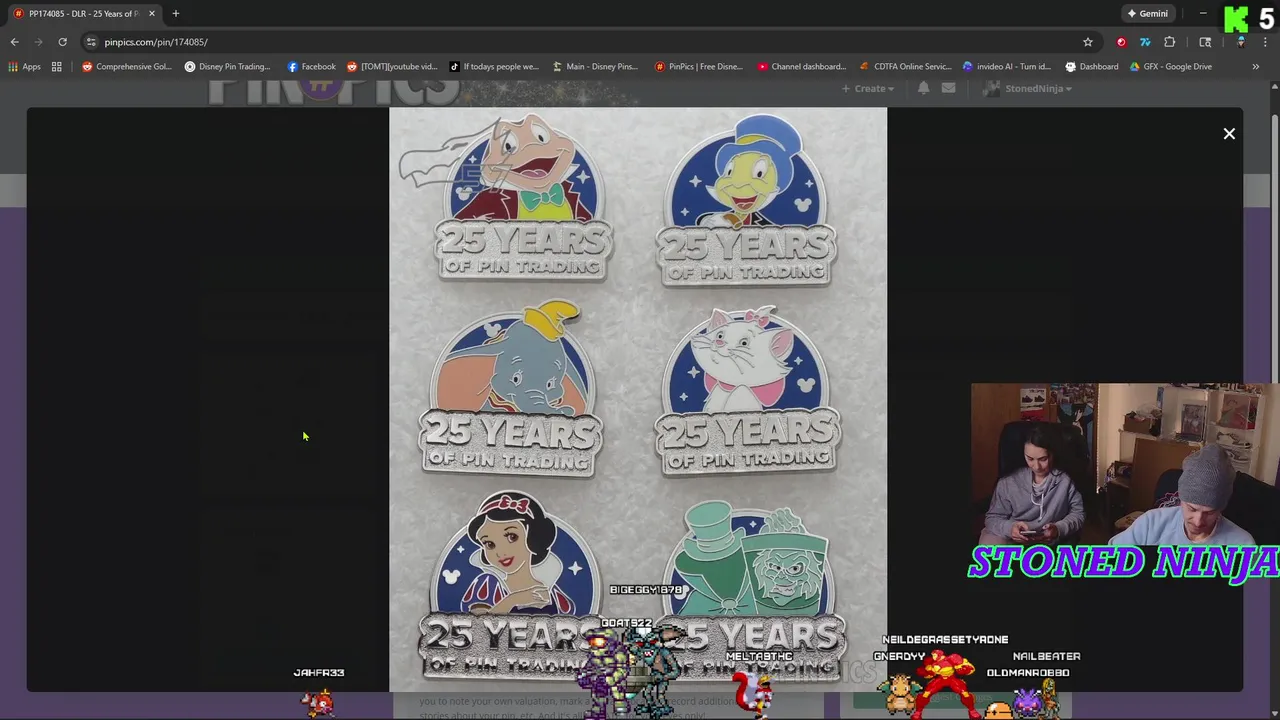Open a new browser tab

pos(175,14)
